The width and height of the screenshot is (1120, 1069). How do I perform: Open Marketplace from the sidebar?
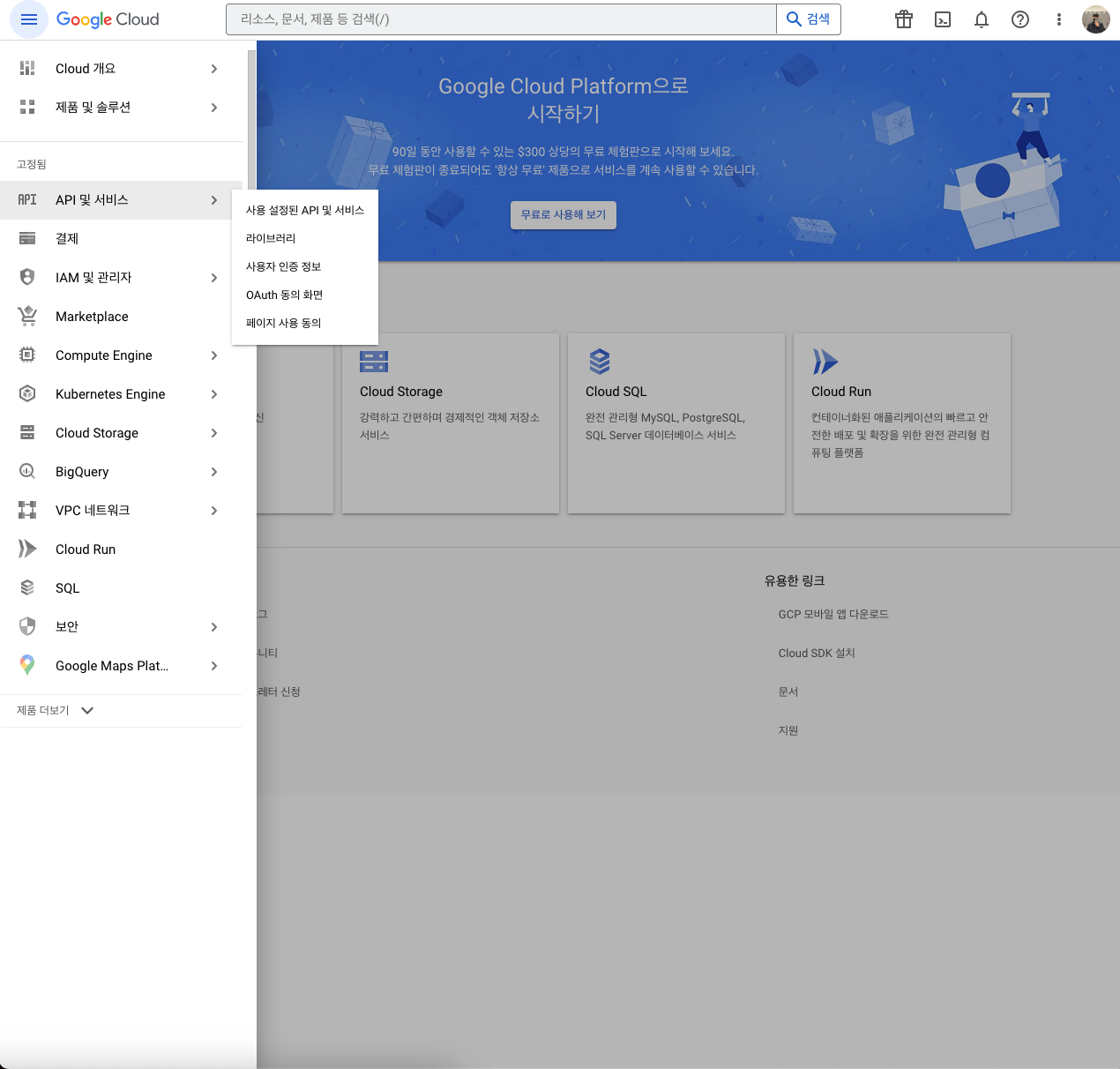(x=121, y=316)
